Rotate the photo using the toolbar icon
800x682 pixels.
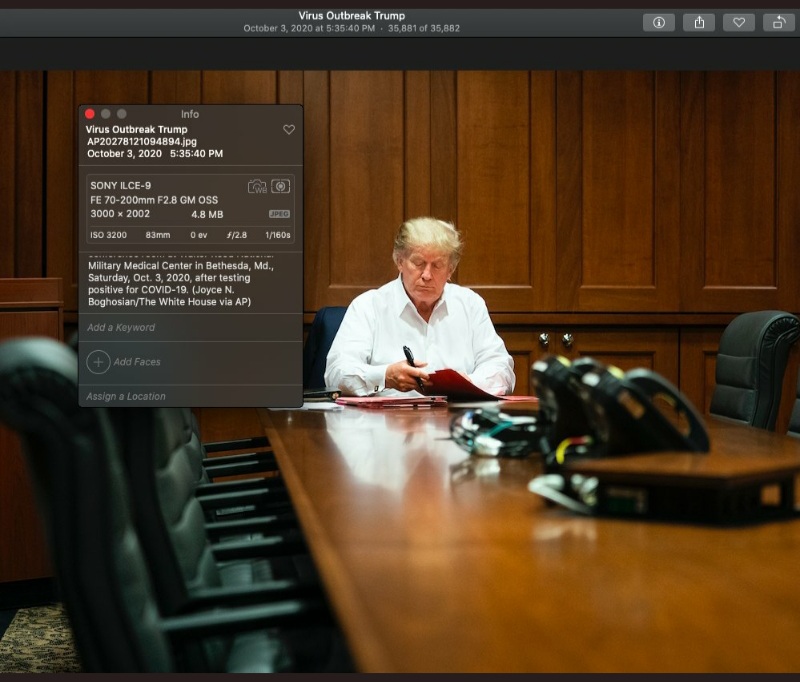click(x=779, y=22)
